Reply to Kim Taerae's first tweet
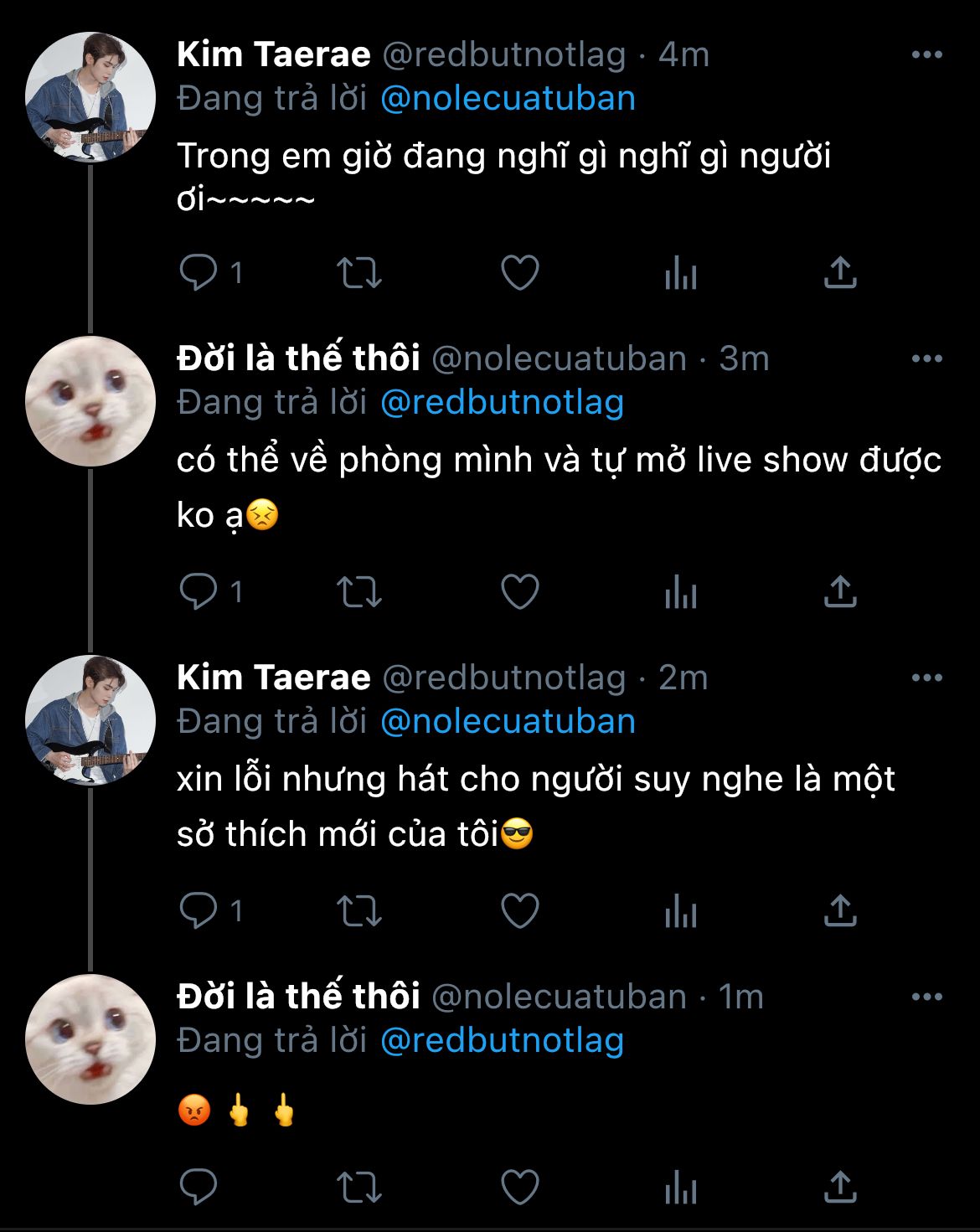980x1232 pixels. 199,273
